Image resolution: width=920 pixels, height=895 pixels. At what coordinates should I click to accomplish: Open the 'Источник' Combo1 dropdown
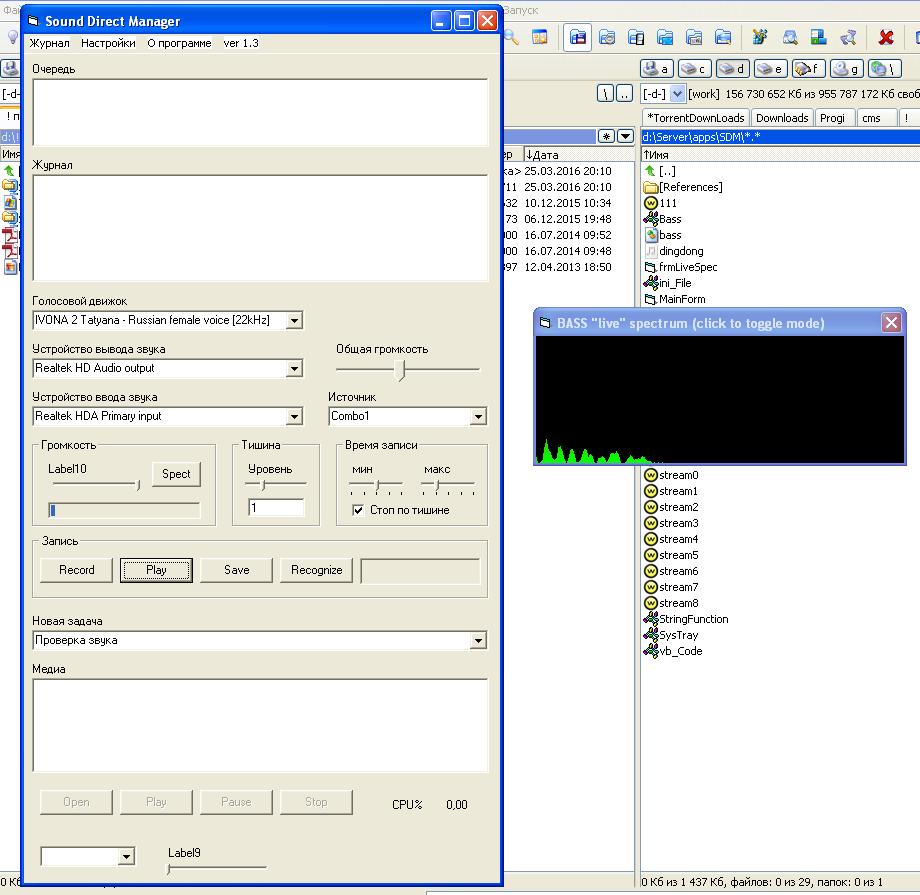[x=478, y=417]
